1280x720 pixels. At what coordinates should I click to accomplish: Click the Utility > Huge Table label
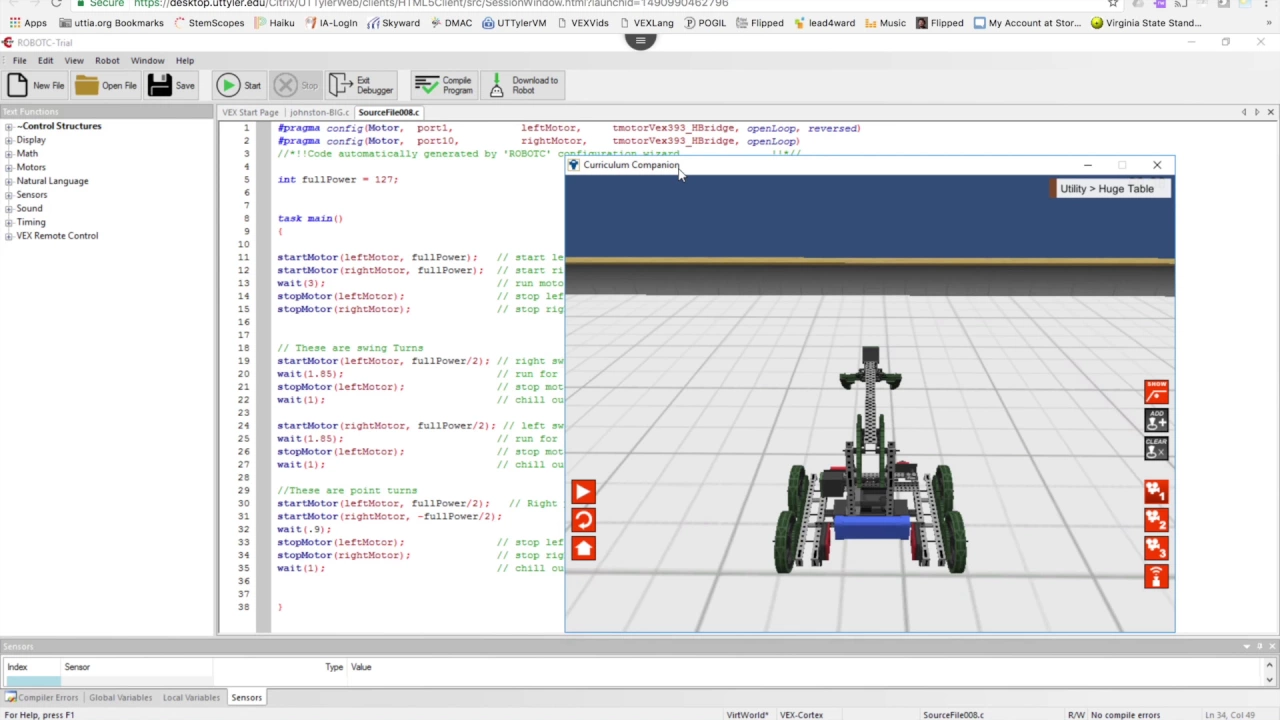1107,188
